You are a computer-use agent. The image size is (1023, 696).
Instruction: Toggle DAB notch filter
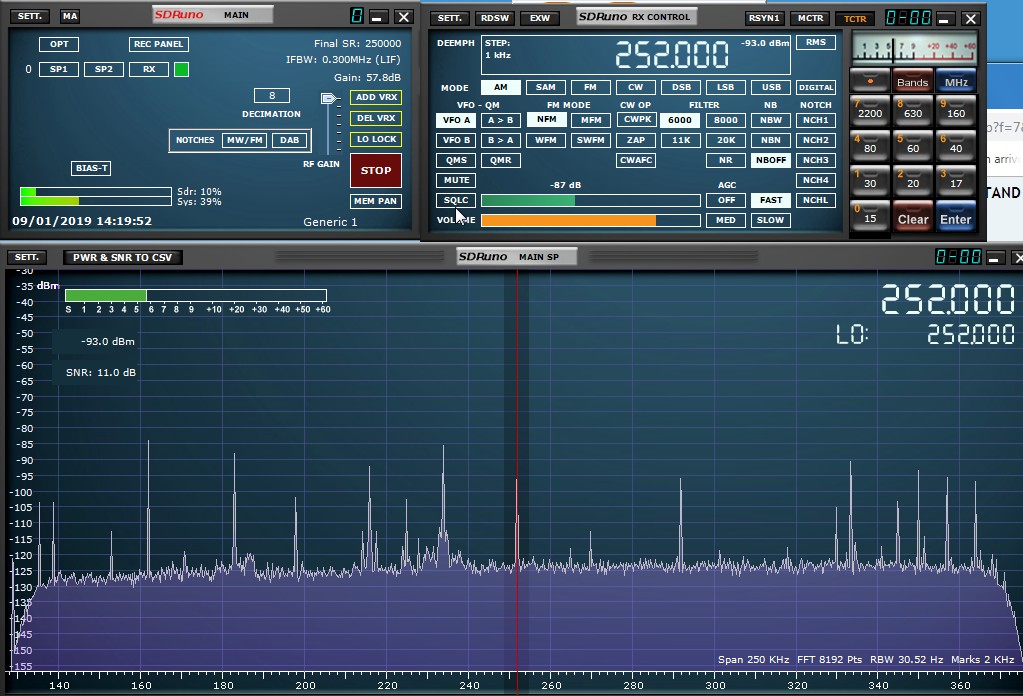pos(290,140)
